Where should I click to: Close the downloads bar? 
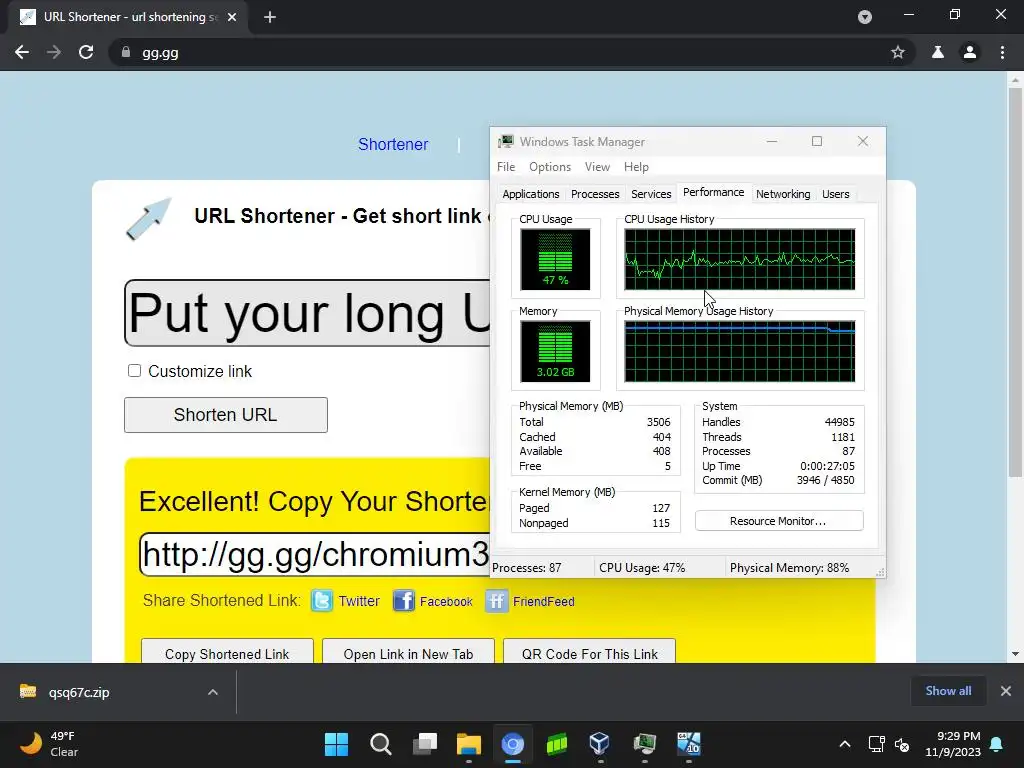(x=1006, y=691)
